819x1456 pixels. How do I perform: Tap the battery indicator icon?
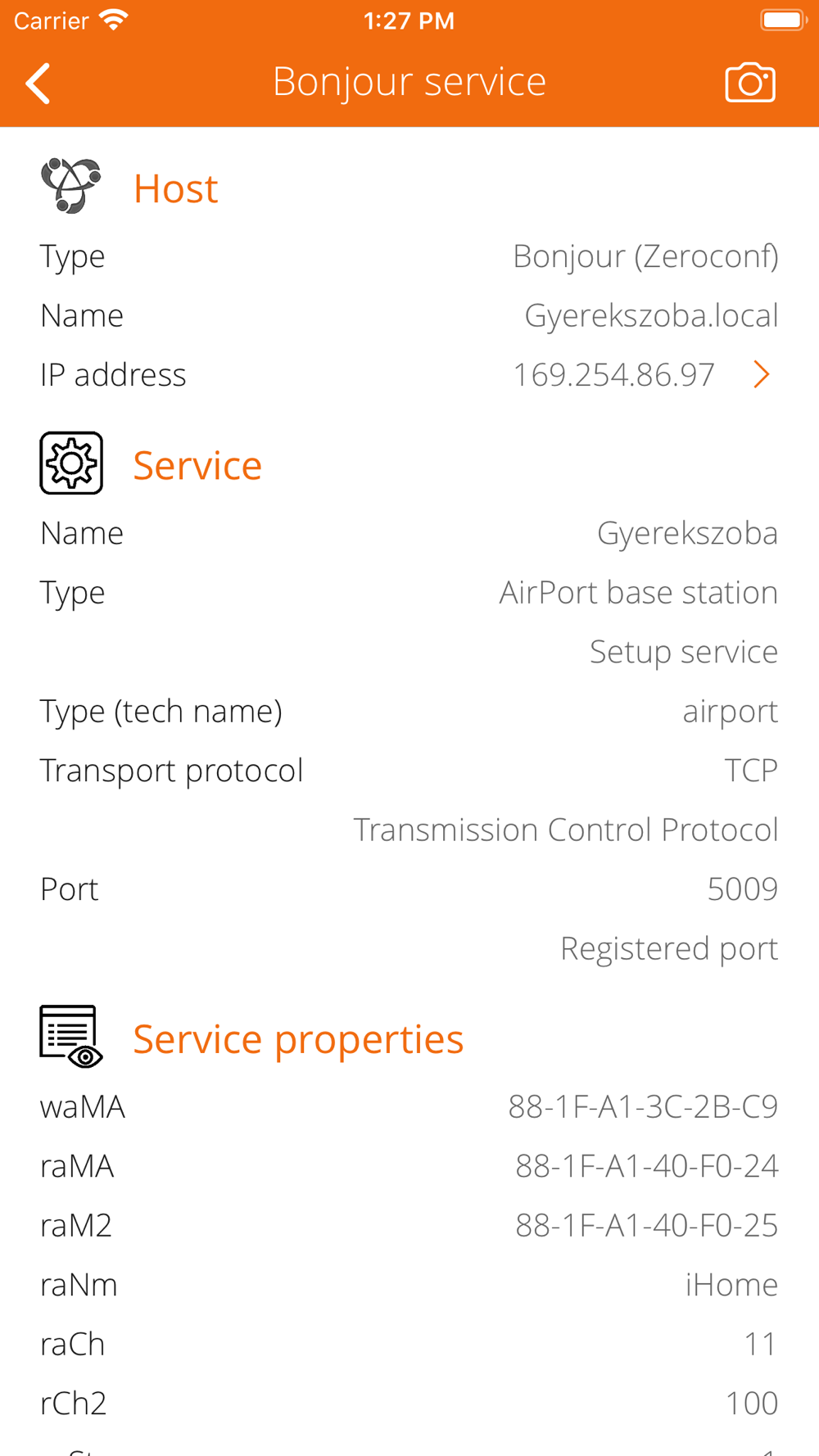point(784,20)
